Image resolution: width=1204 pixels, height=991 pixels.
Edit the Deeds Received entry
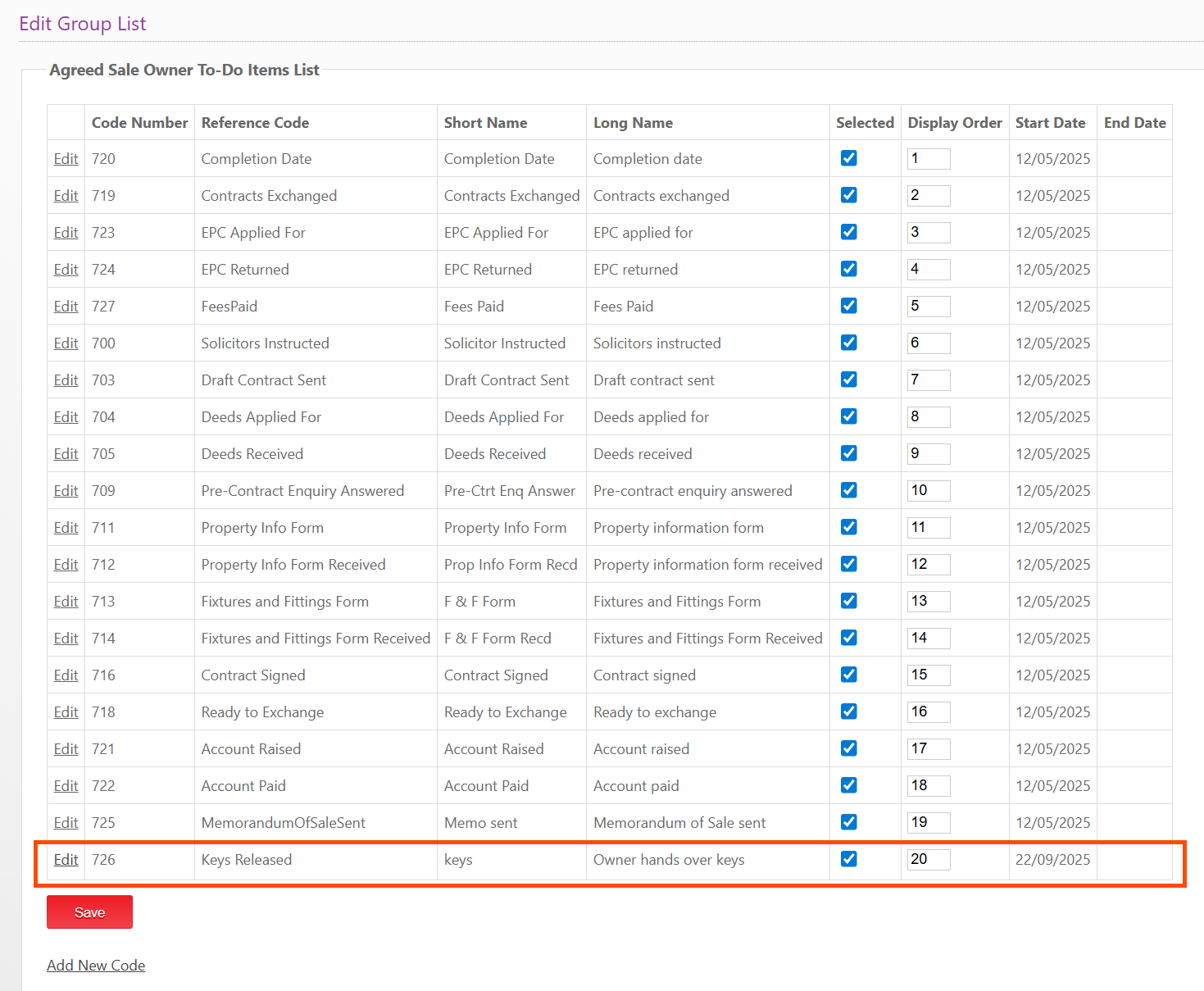tap(66, 454)
